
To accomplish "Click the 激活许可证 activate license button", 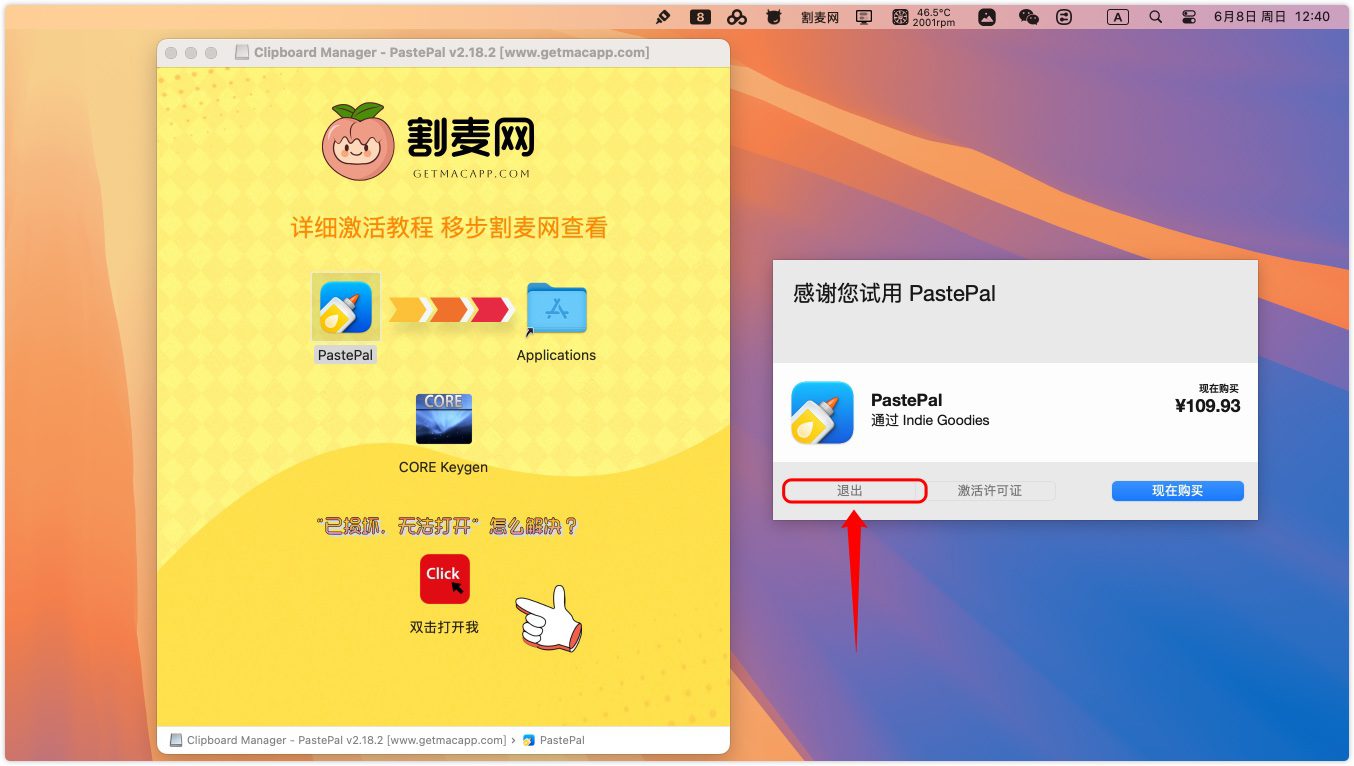I will [x=989, y=491].
